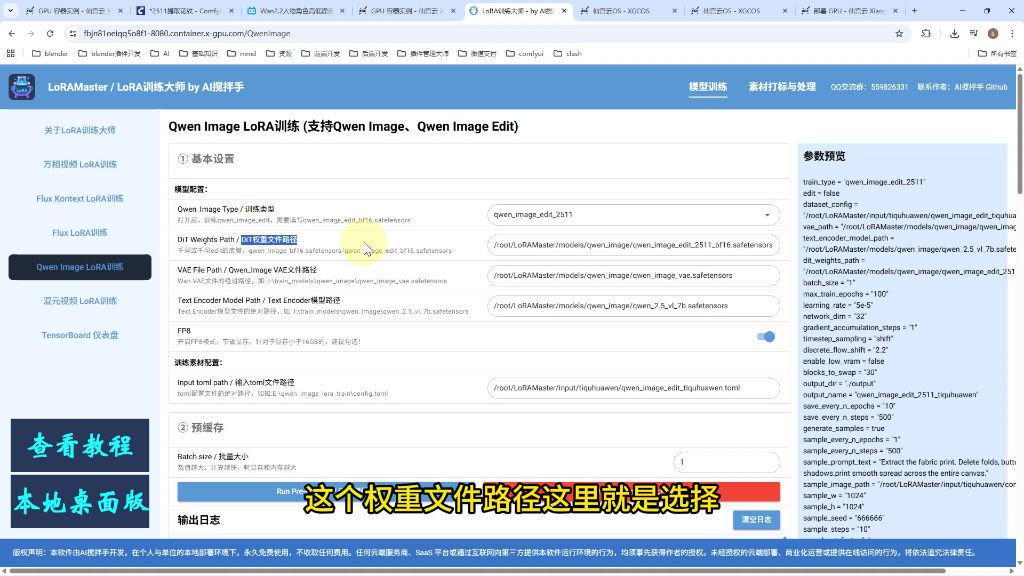The image size is (1024, 576).
Task: Click the LoRAMaster robot logo icon
Action: click(x=22, y=87)
